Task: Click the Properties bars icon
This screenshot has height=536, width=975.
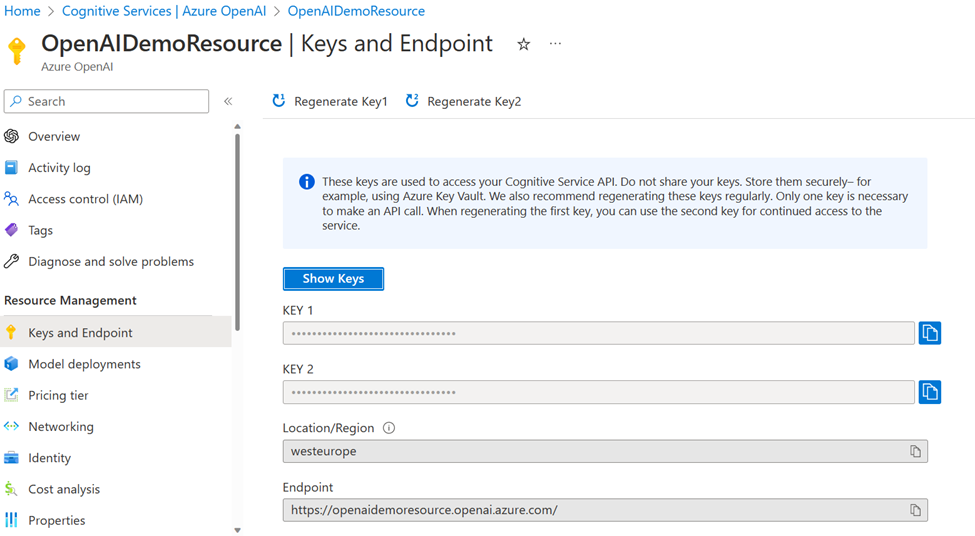Action: [11, 520]
